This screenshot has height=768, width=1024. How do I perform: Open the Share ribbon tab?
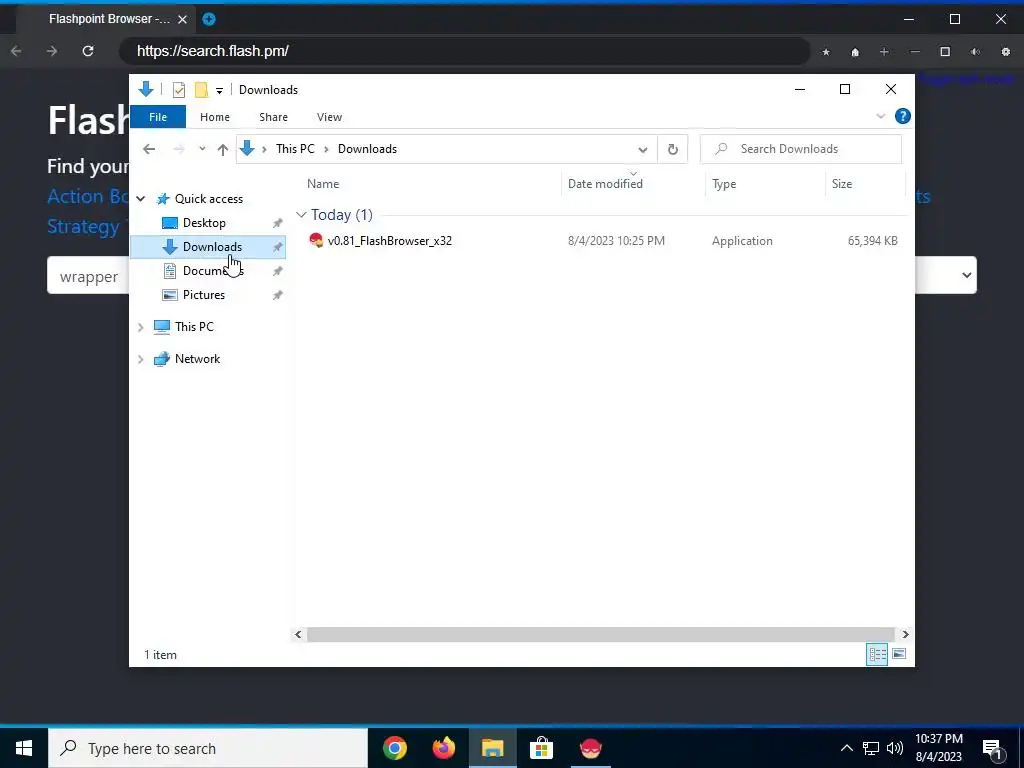coord(273,117)
